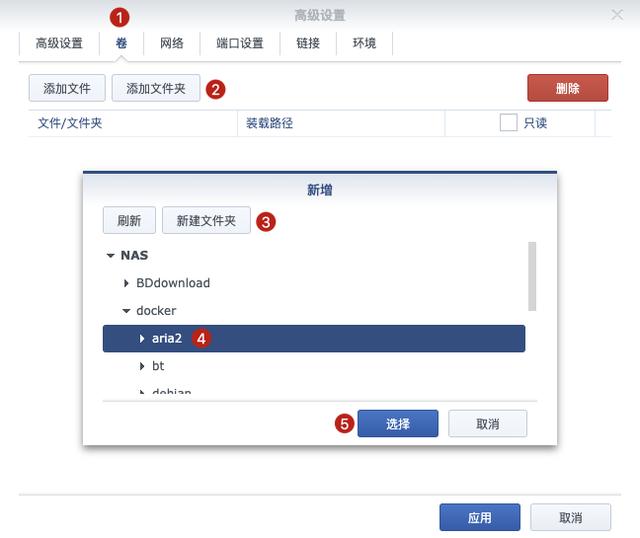Close the 高级设置 window
640x538 pixels.
tap(617, 15)
